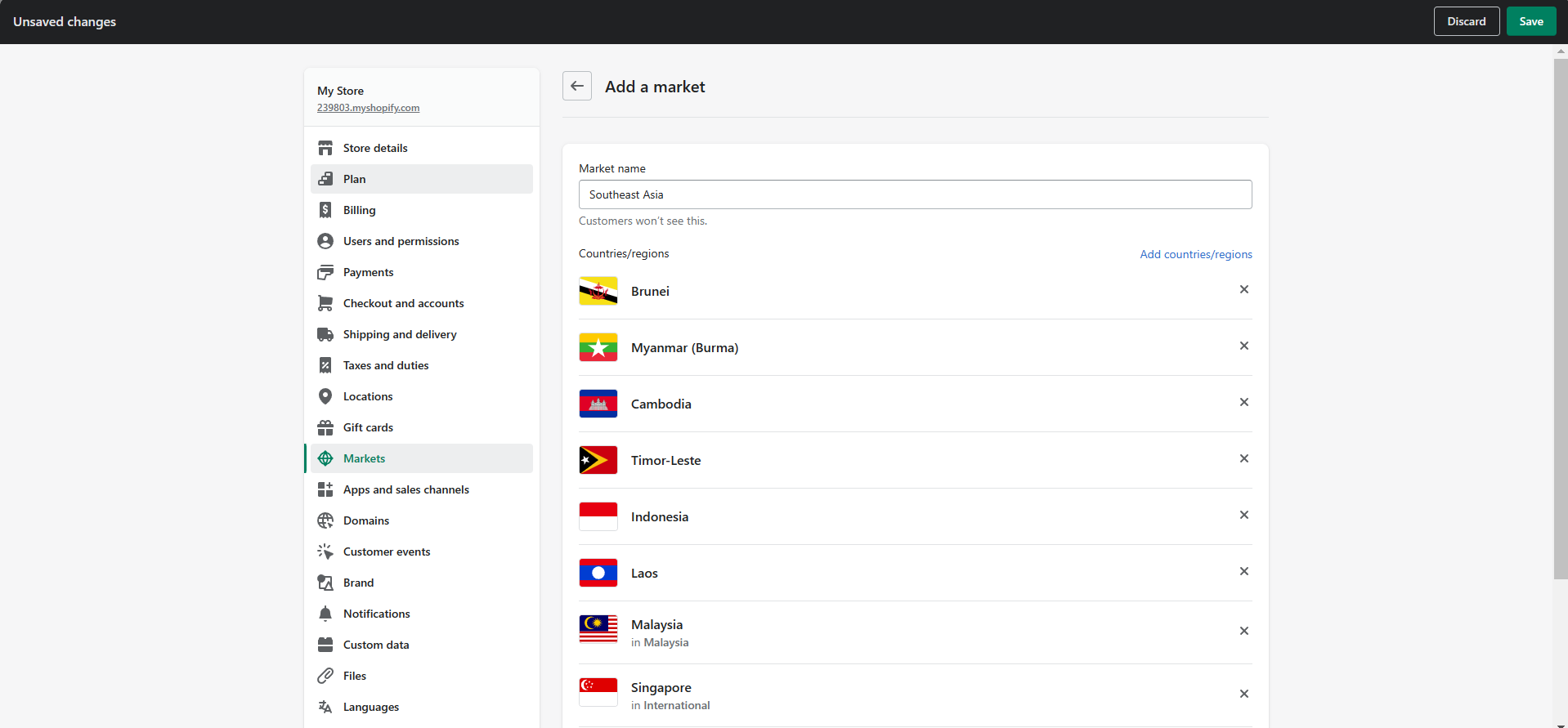Click the Taxes and duties receipt icon

coord(325,365)
